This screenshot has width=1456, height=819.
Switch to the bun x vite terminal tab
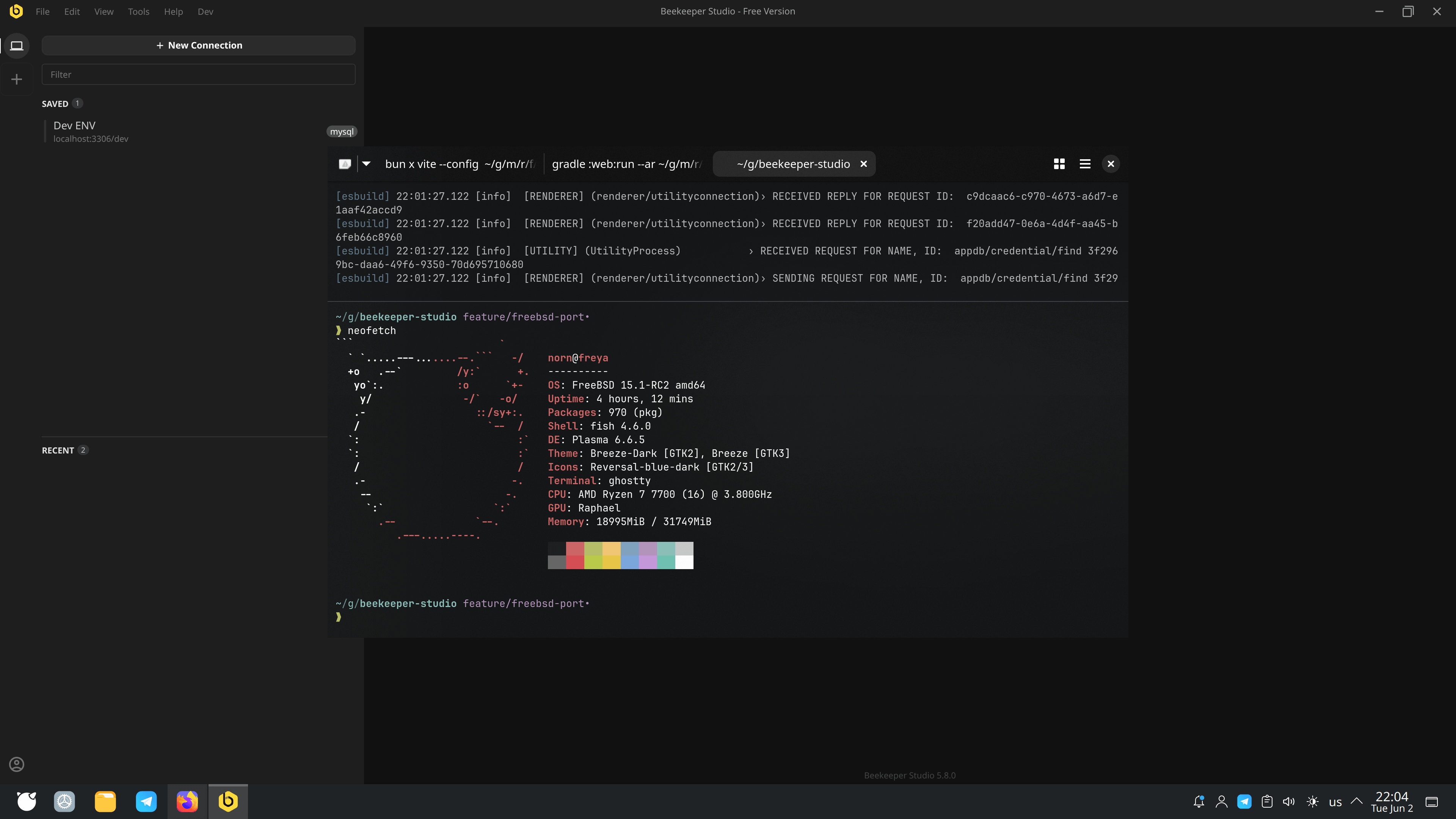click(460, 164)
